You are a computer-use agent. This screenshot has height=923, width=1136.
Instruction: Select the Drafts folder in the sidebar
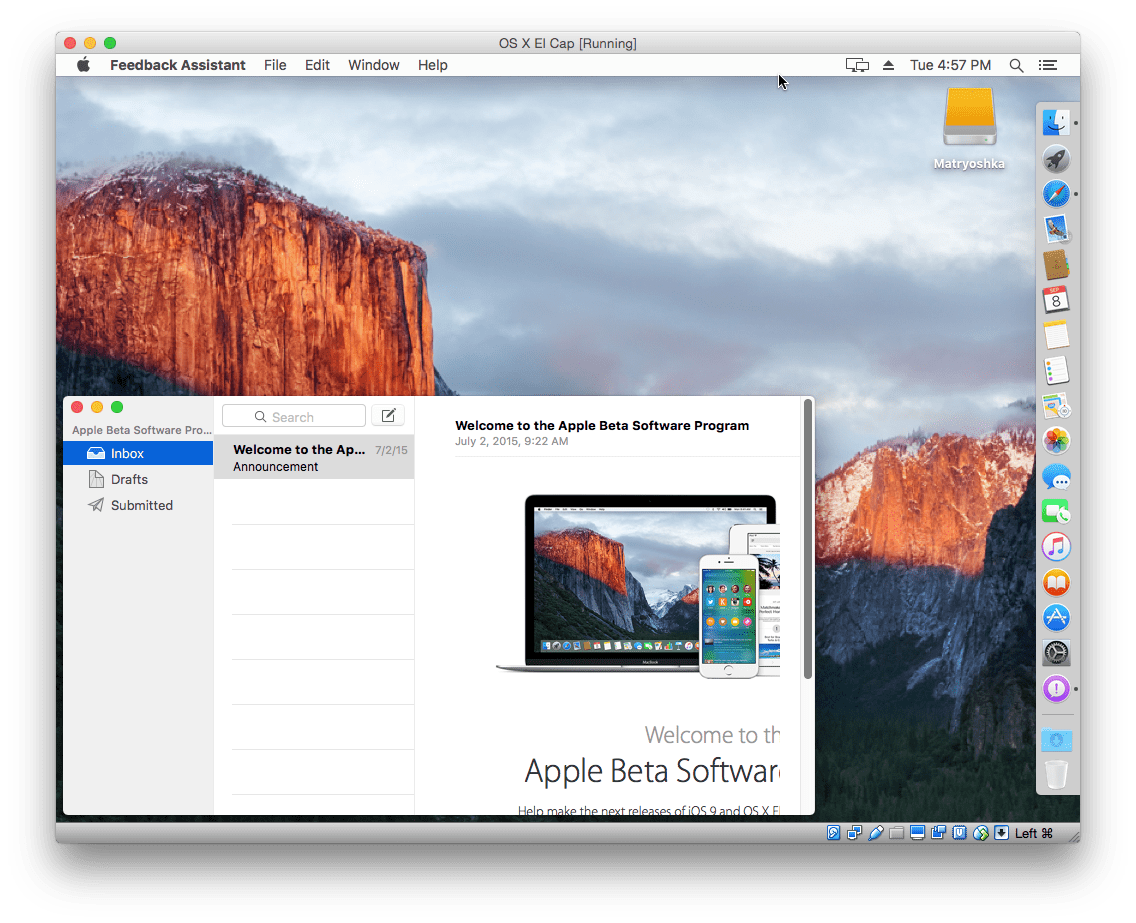click(130, 479)
